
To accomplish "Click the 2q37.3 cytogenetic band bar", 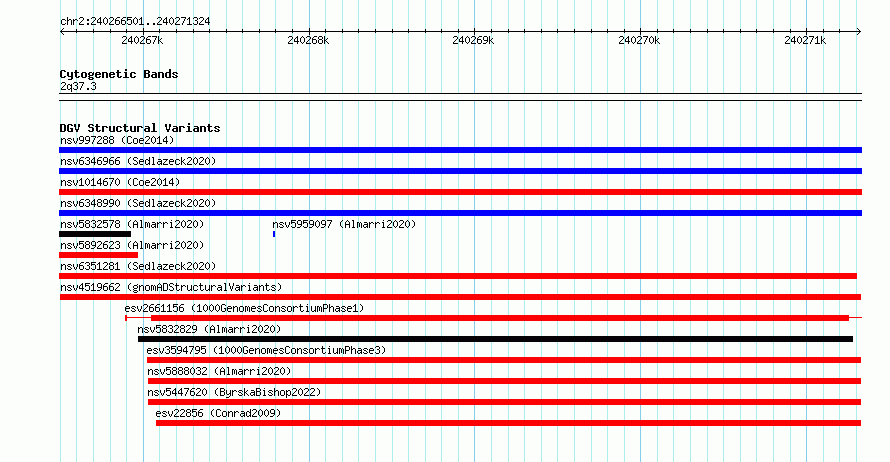I will tap(460, 97).
